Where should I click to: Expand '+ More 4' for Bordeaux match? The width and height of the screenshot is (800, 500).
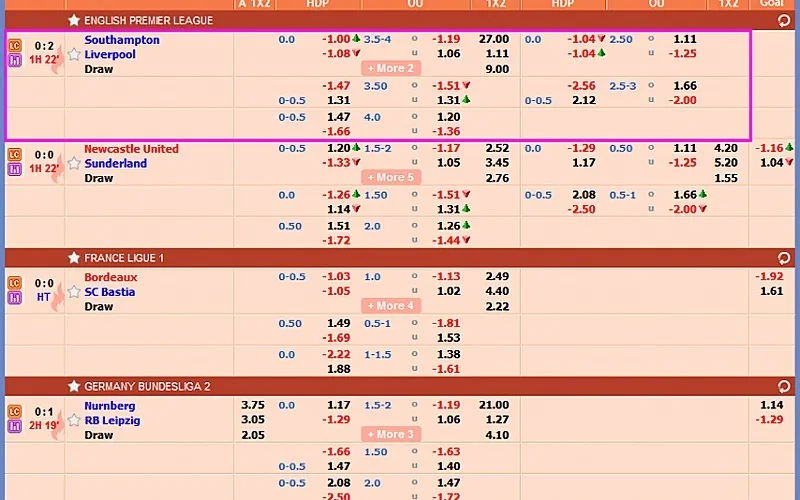[391, 306]
